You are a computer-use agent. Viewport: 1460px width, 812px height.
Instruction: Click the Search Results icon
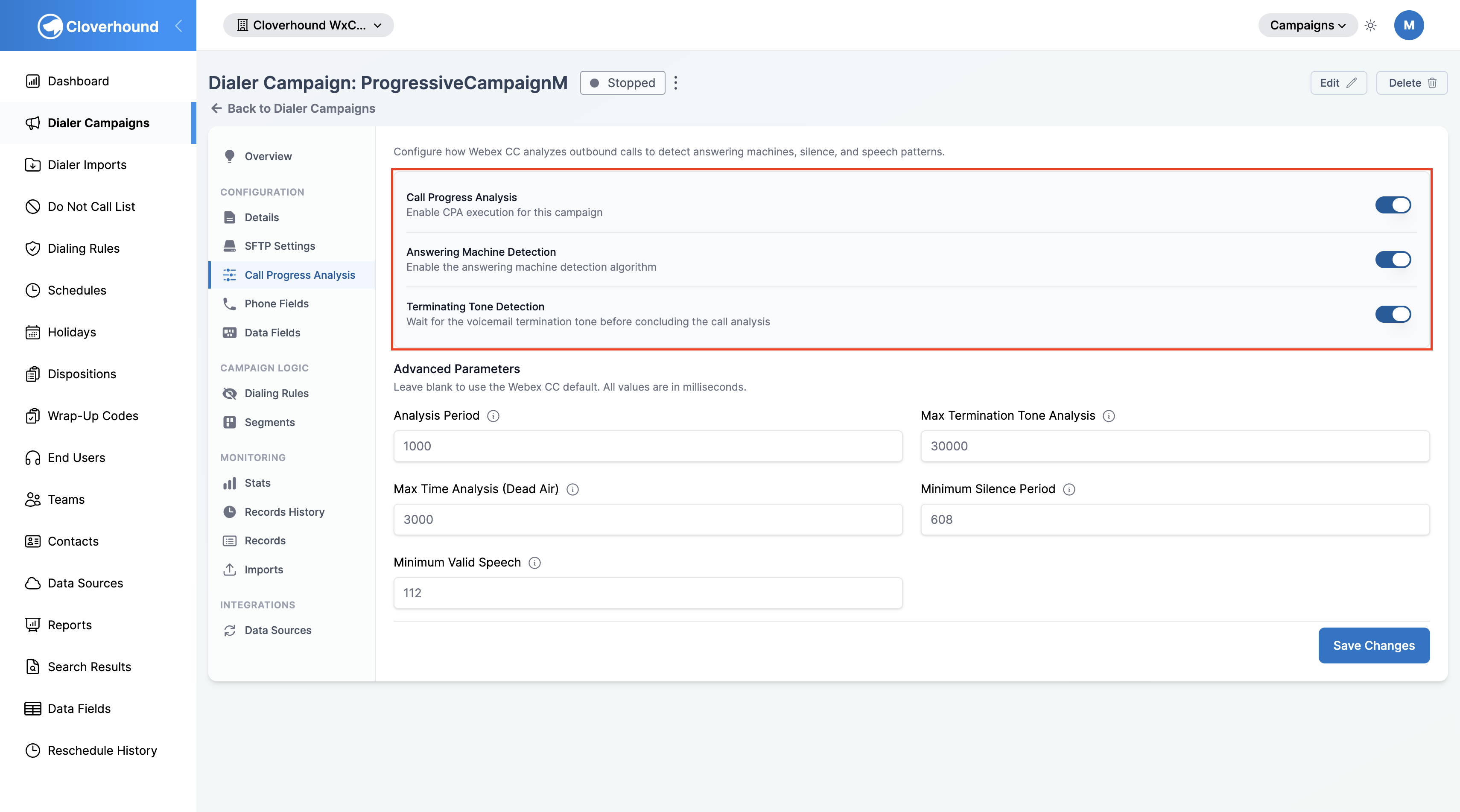point(32,667)
